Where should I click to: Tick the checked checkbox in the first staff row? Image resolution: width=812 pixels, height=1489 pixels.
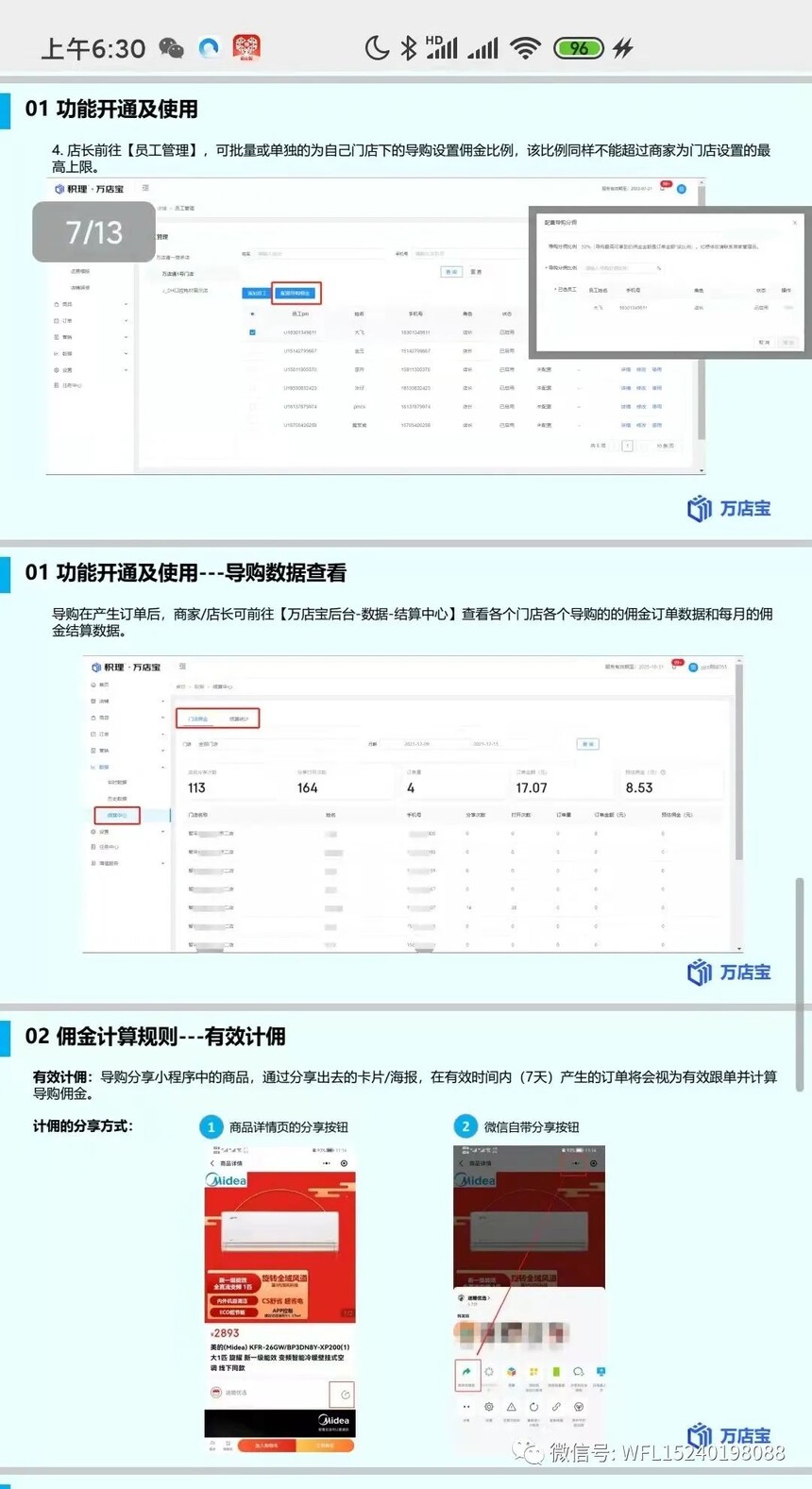coord(252,332)
